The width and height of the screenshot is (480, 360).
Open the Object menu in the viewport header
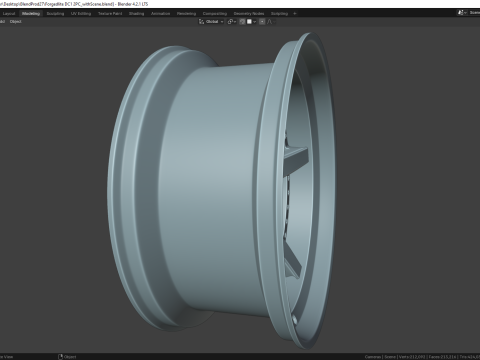[16, 22]
